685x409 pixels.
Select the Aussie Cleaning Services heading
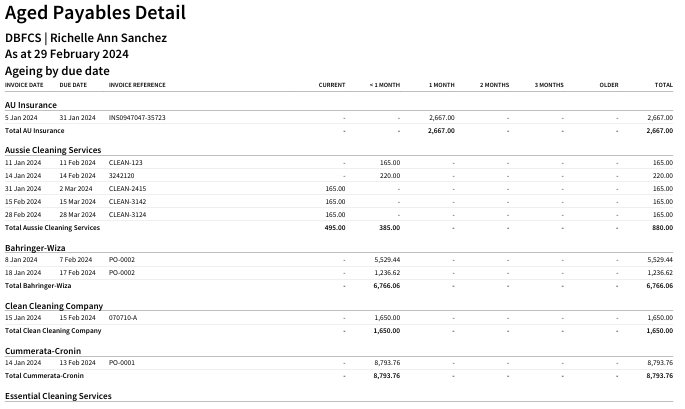53,150
